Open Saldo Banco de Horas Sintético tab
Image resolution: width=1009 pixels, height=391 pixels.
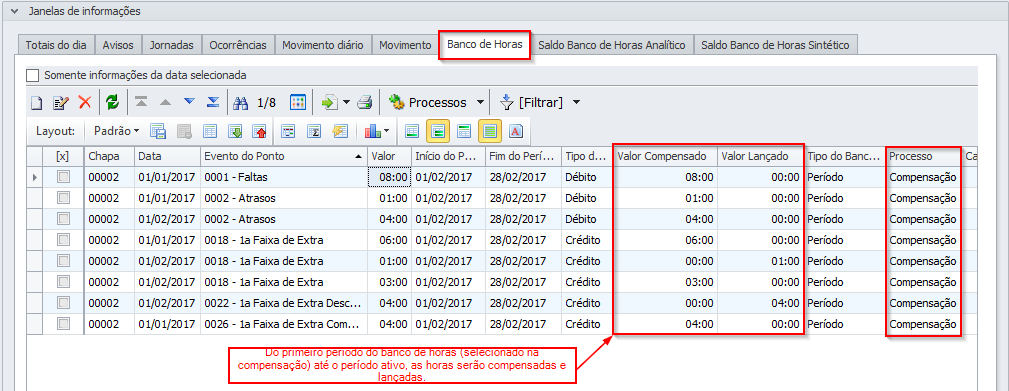775,45
